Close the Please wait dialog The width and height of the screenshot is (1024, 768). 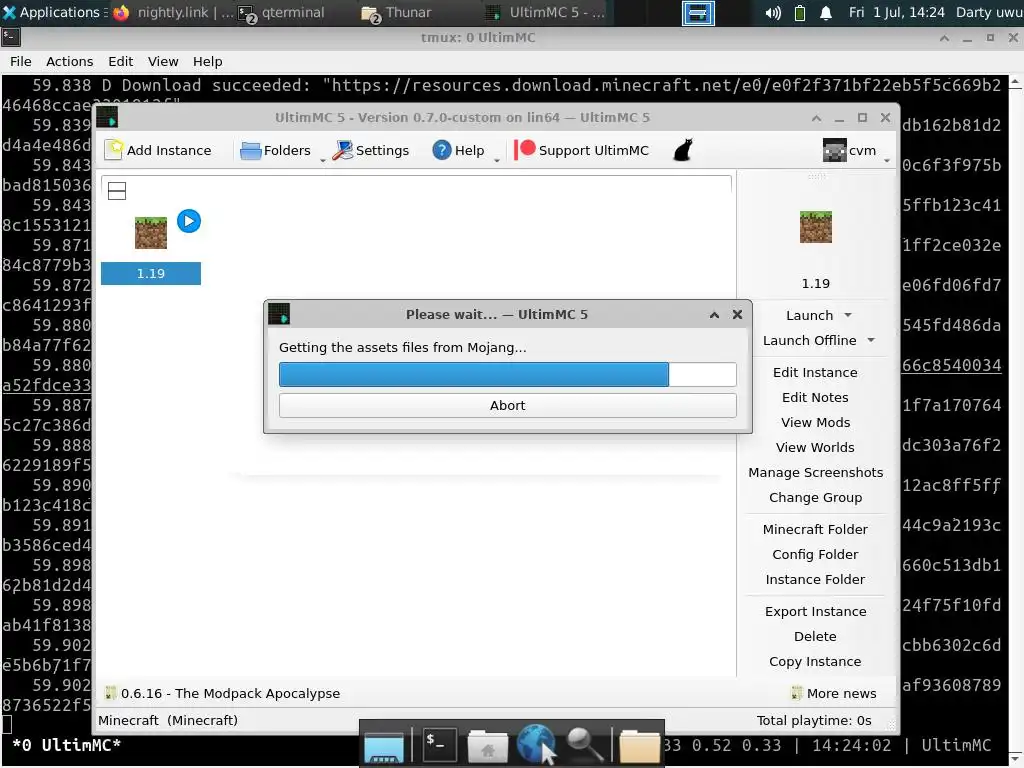(x=737, y=315)
